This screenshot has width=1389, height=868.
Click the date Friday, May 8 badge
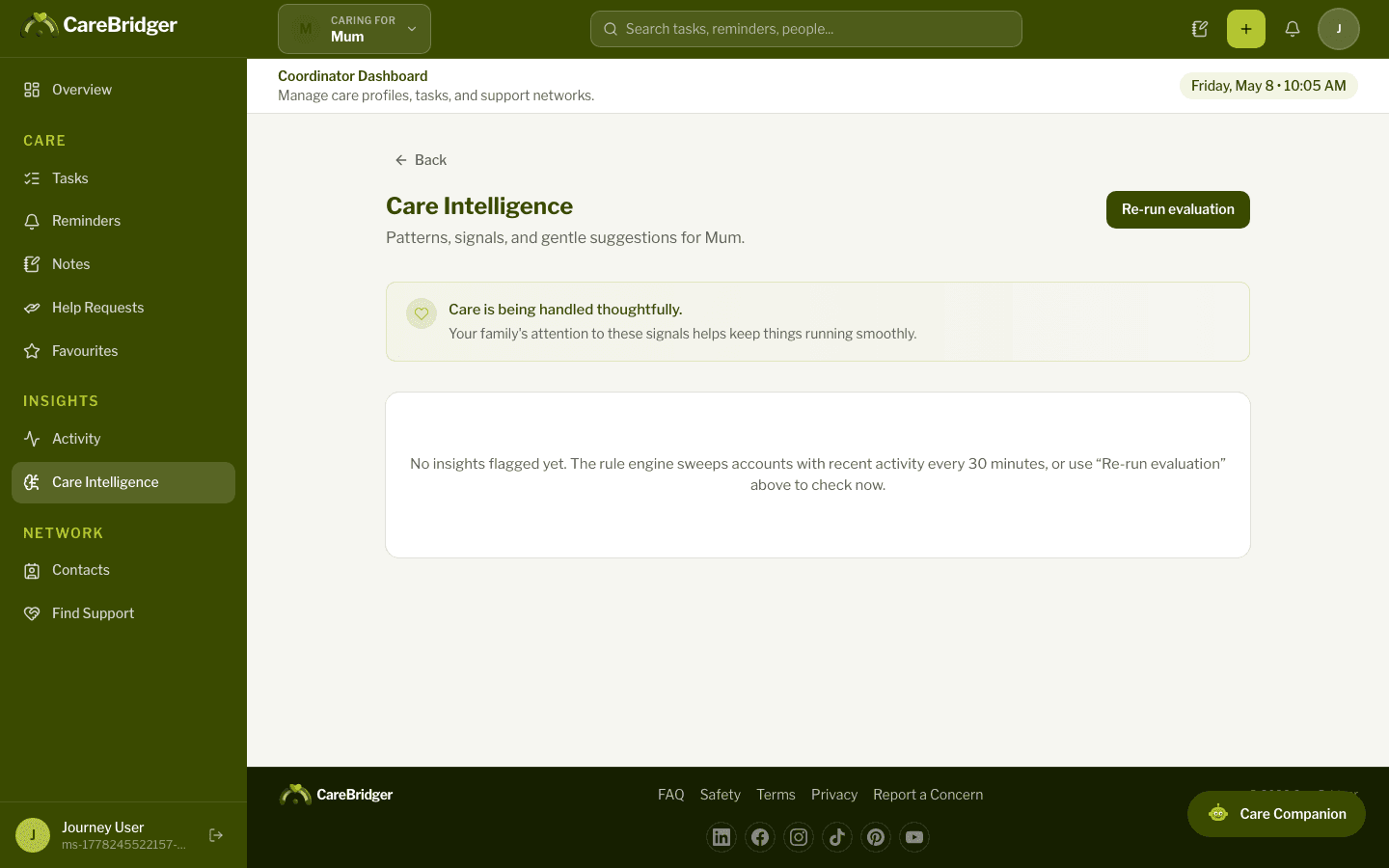click(x=1268, y=86)
